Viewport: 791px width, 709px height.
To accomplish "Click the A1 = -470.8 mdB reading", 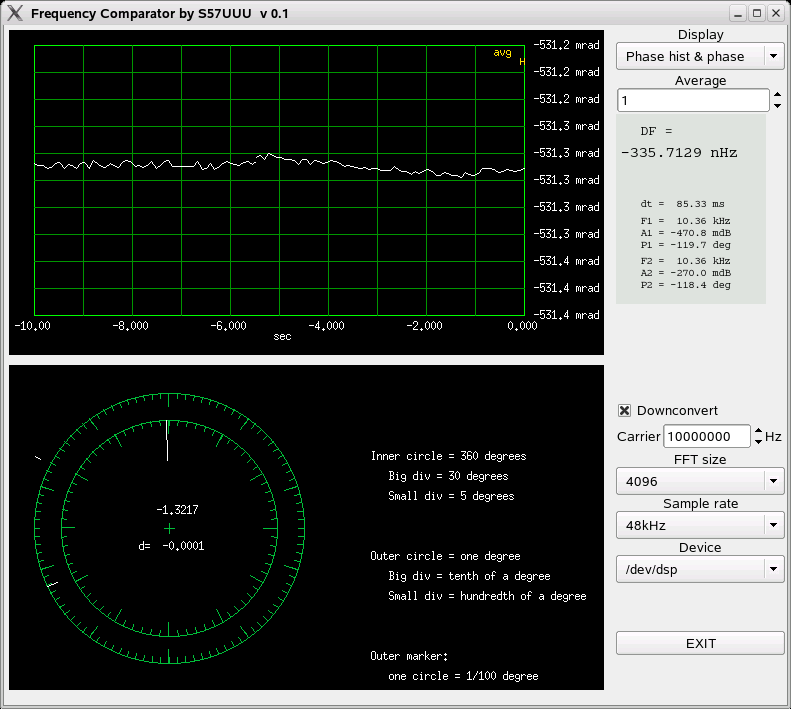I will [686, 233].
